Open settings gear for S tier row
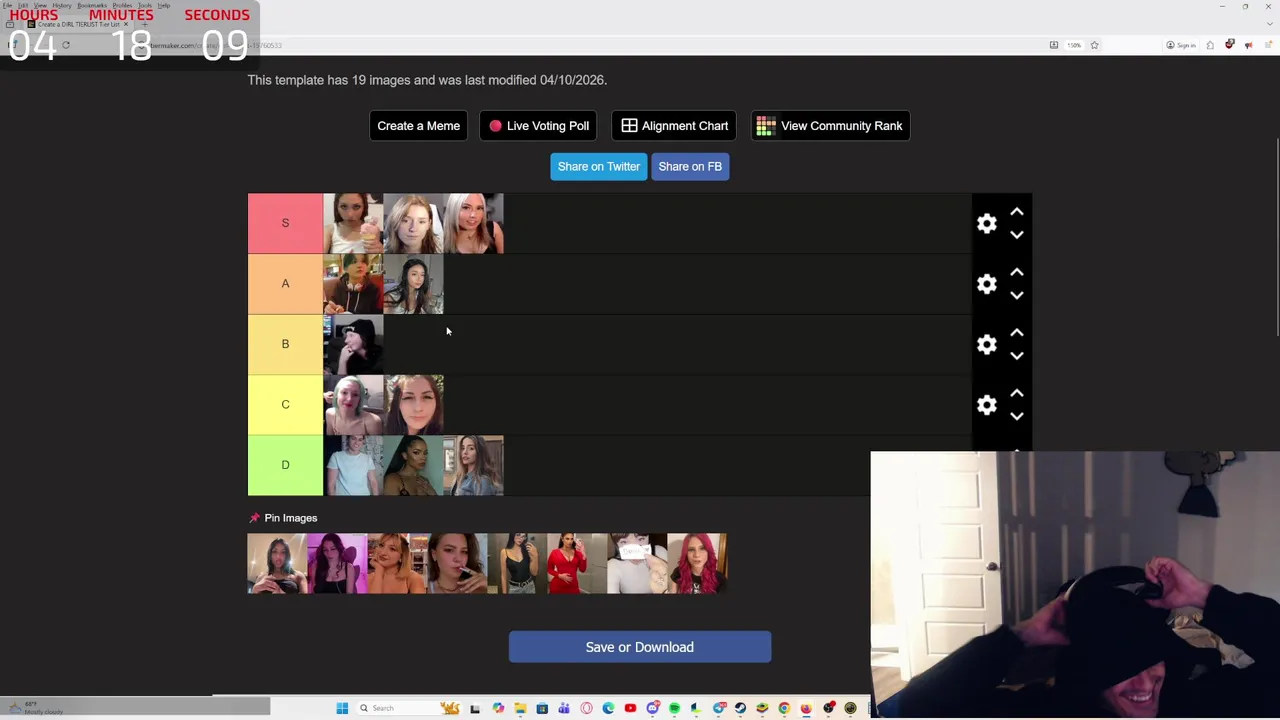 coord(987,223)
